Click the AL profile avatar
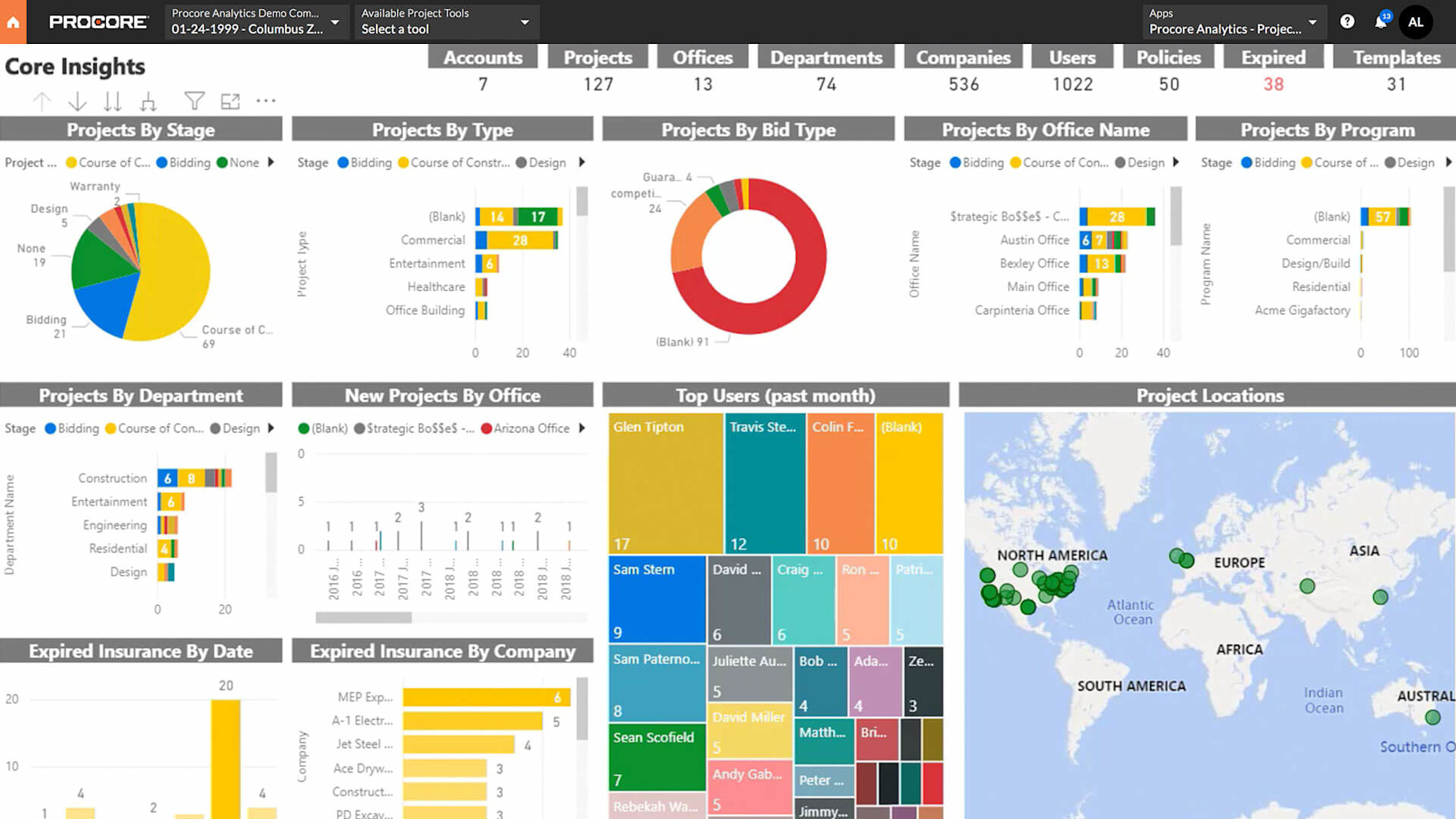1456x819 pixels. pyautogui.click(x=1415, y=22)
